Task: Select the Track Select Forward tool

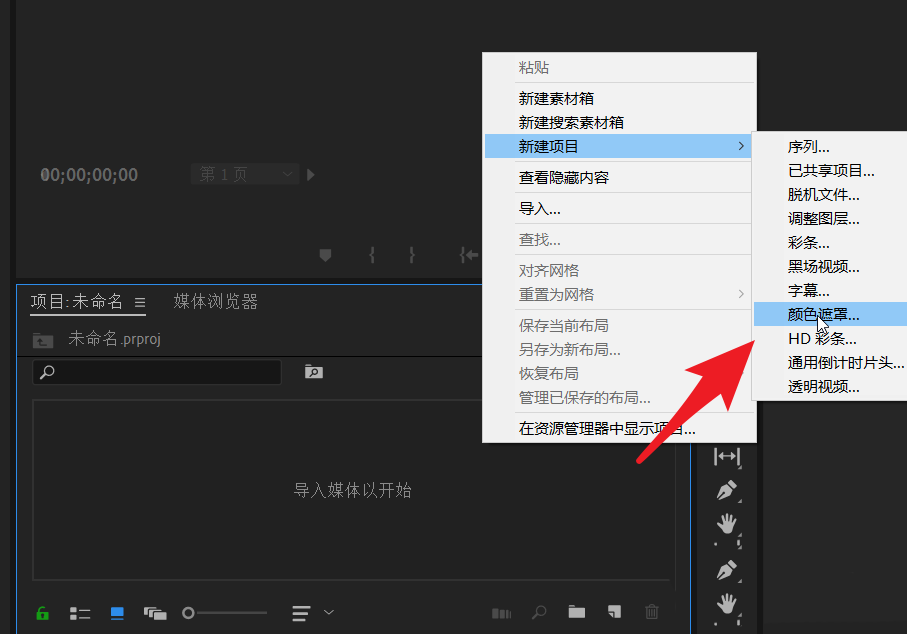Action: [726, 457]
